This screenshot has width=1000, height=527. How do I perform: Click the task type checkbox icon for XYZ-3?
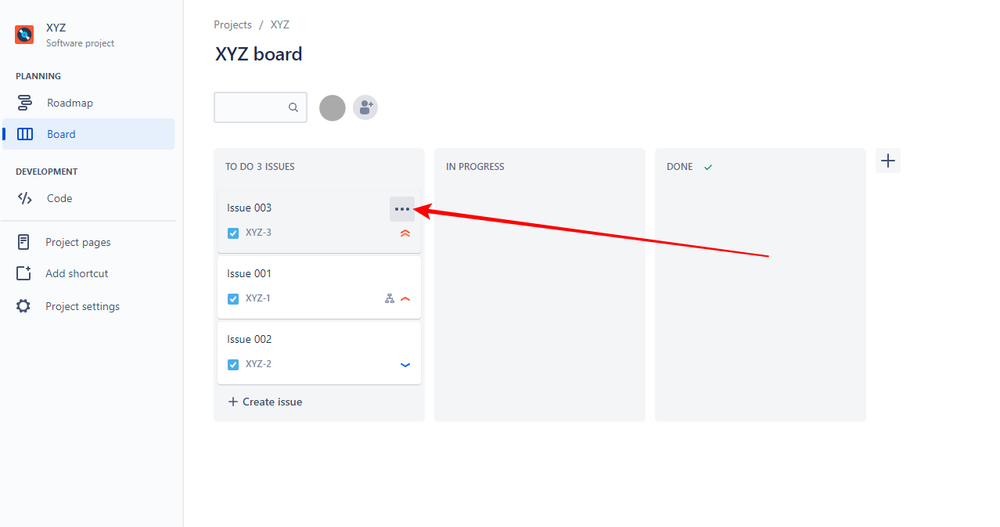pyautogui.click(x=233, y=233)
